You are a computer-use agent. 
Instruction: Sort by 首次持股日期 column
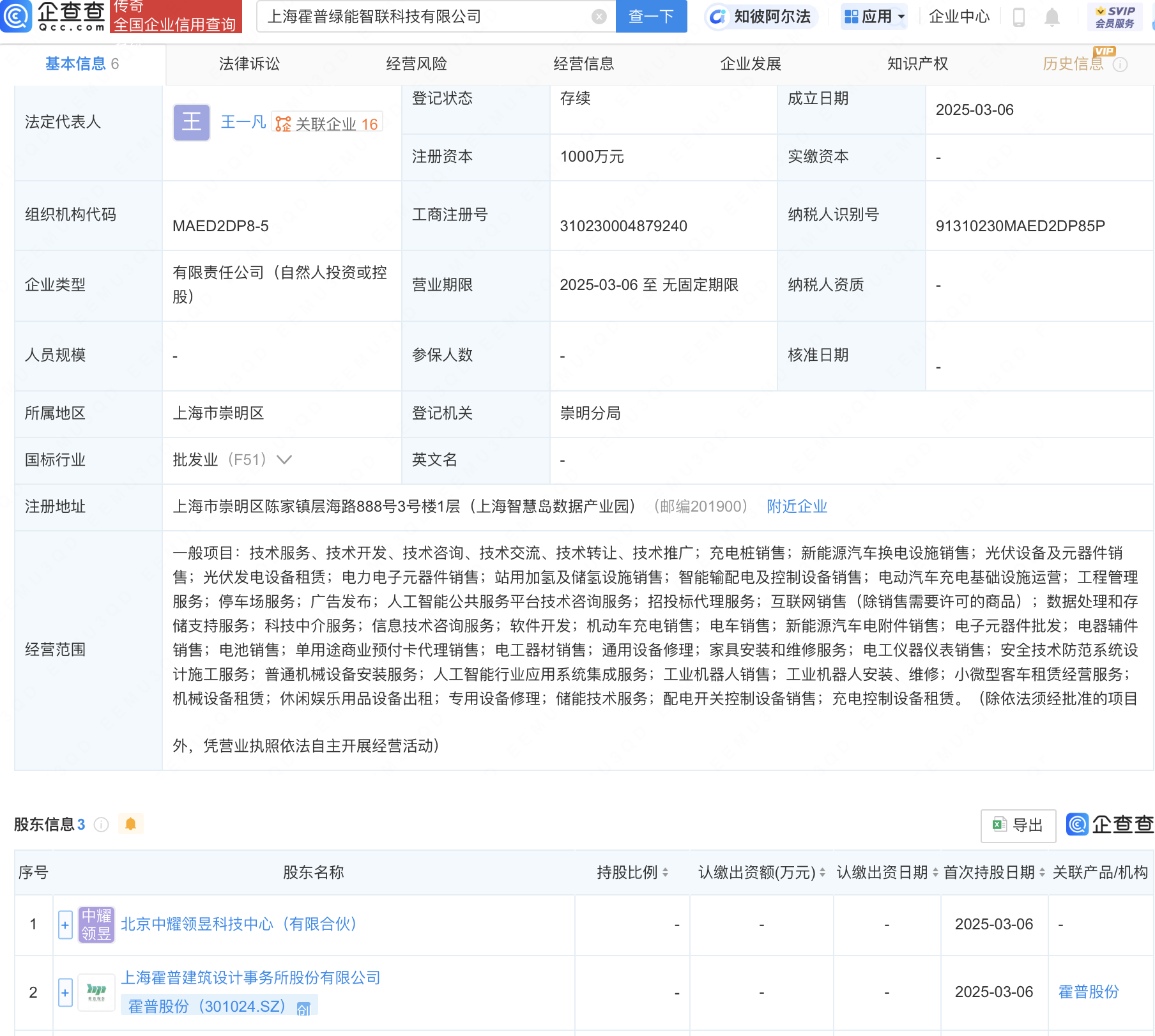(x=1042, y=872)
